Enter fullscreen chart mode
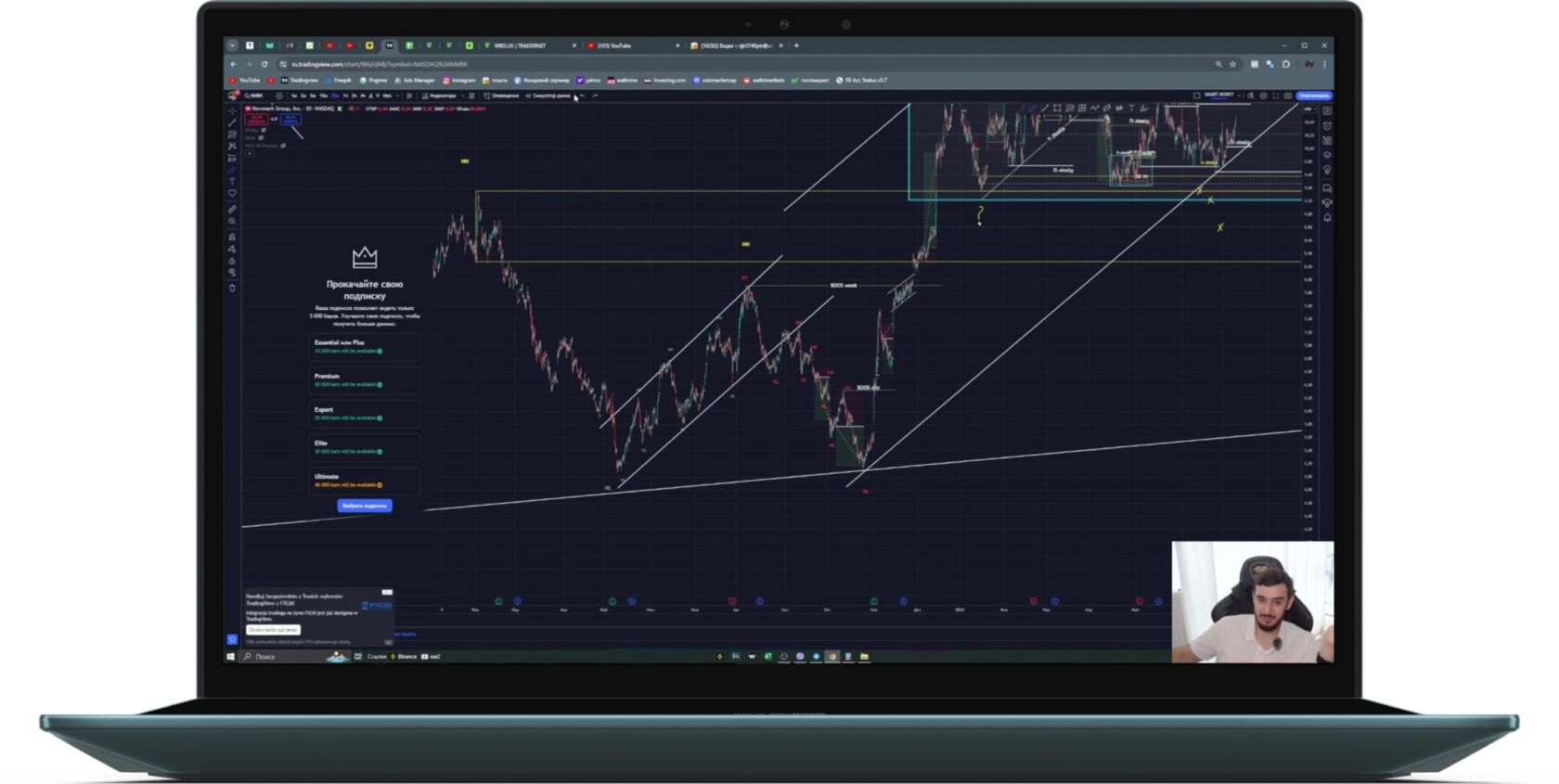1559x784 pixels. click(1275, 96)
